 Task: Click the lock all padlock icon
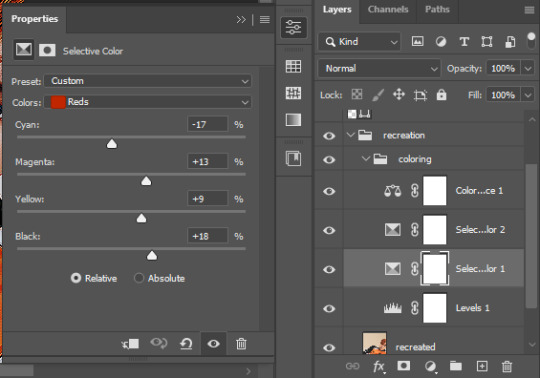(x=441, y=94)
